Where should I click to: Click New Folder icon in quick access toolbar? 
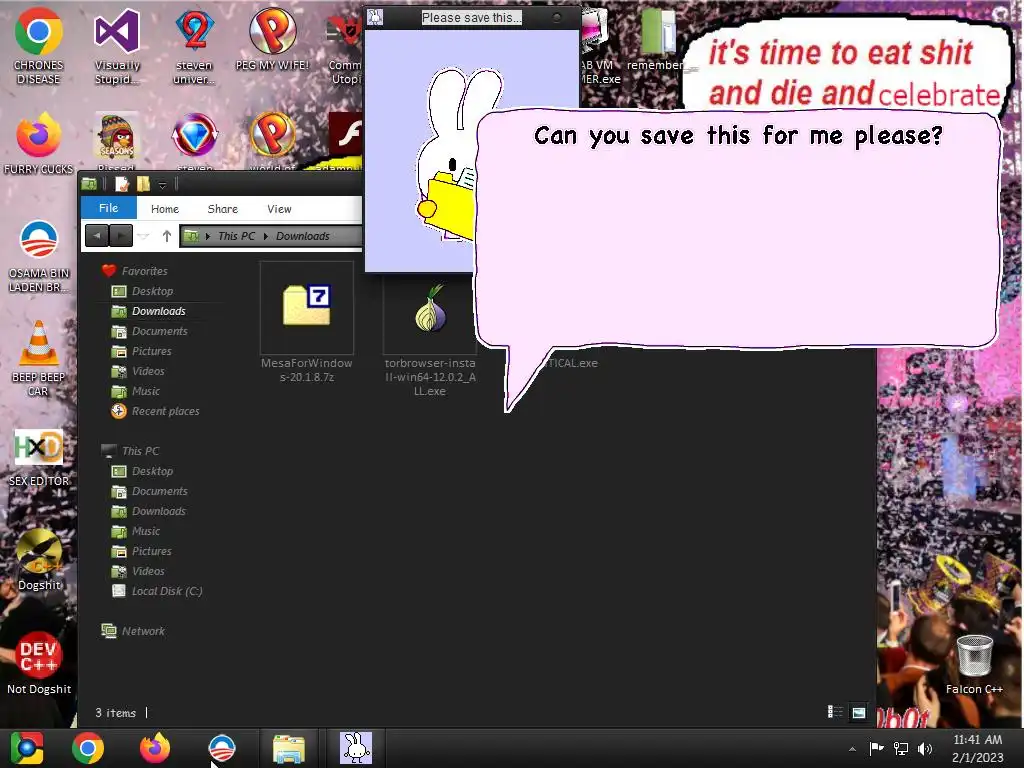143,184
